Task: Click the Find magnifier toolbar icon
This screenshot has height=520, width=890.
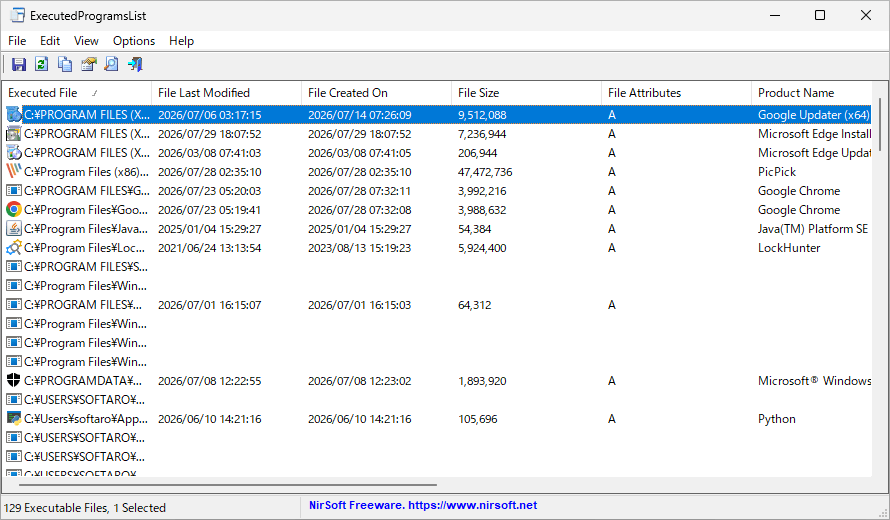Action: click(112, 64)
